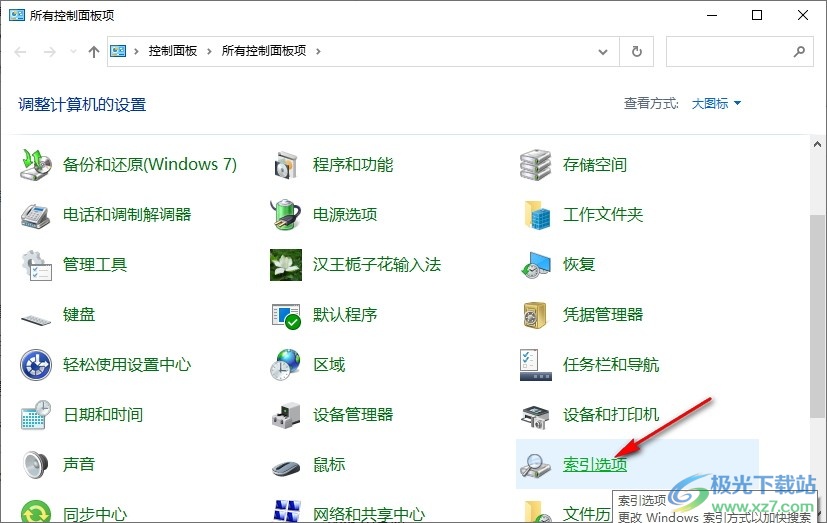
Task: Open the 程序和功能 icon
Action: tap(286, 165)
